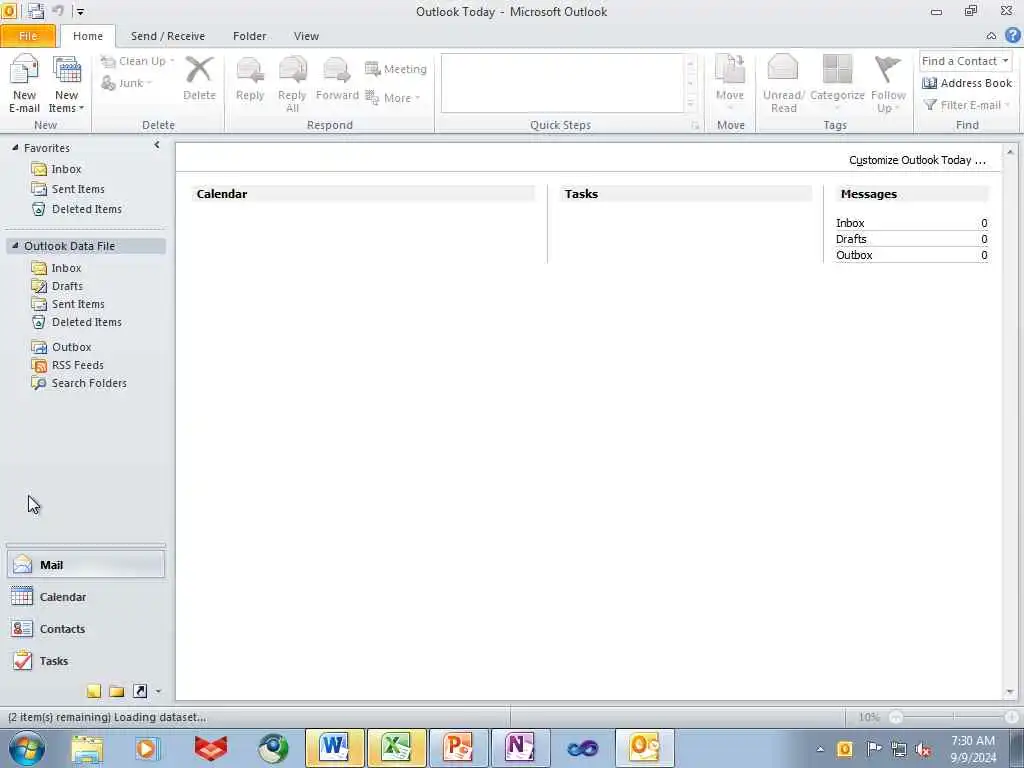The width and height of the screenshot is (1024, 768).
Task: Open the New Items menu
Action: tap(66, 84)
